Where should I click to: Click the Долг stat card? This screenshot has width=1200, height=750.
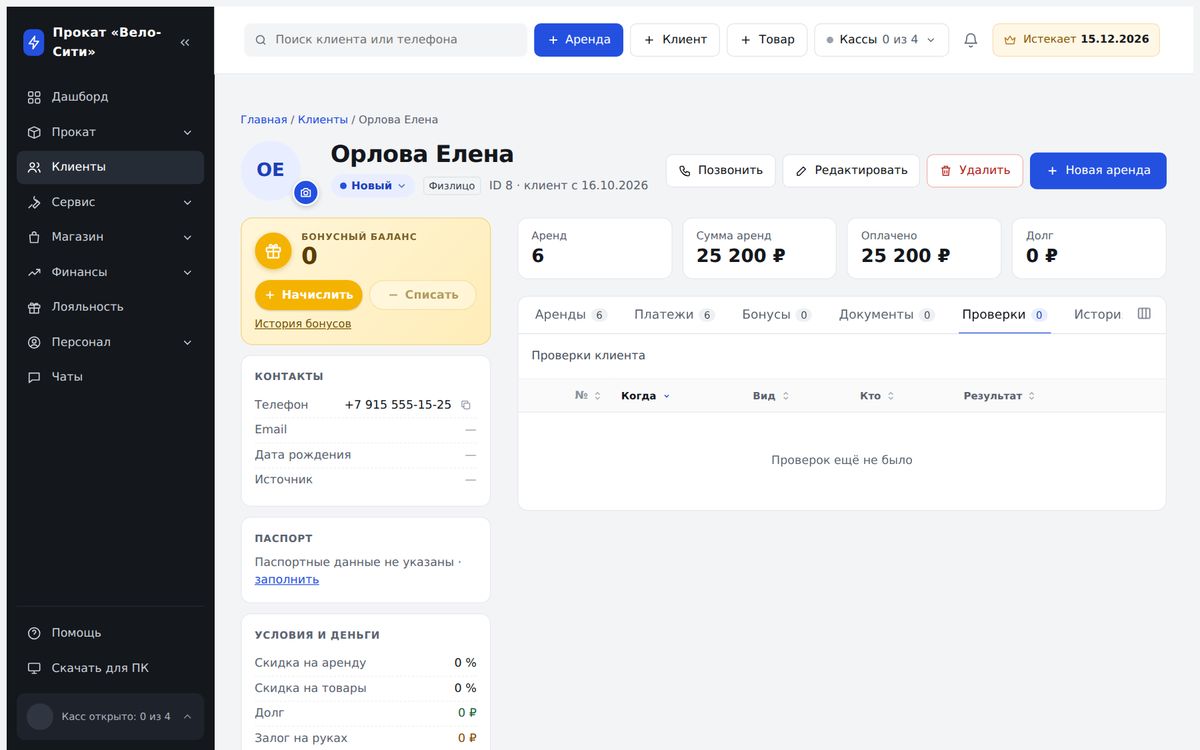coord(1089,248)
